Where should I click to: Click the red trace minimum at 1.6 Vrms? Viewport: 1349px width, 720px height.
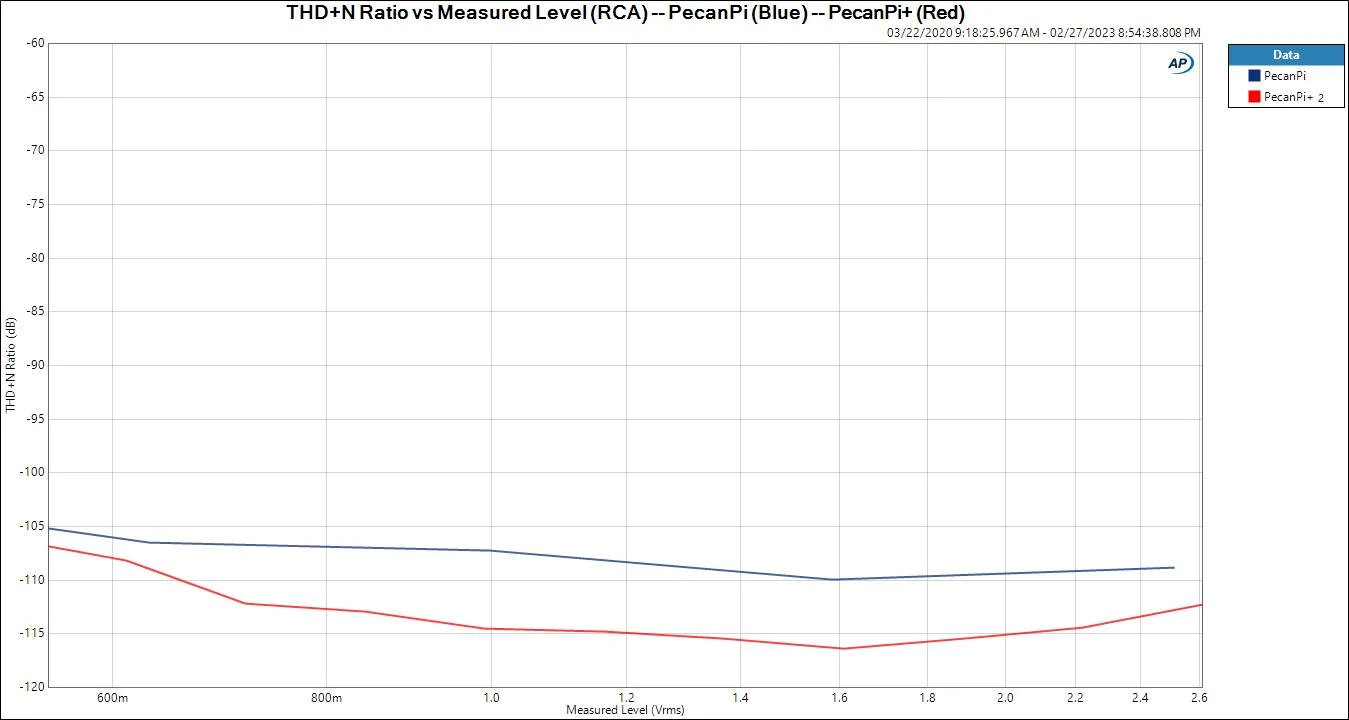tap(841, 648)
